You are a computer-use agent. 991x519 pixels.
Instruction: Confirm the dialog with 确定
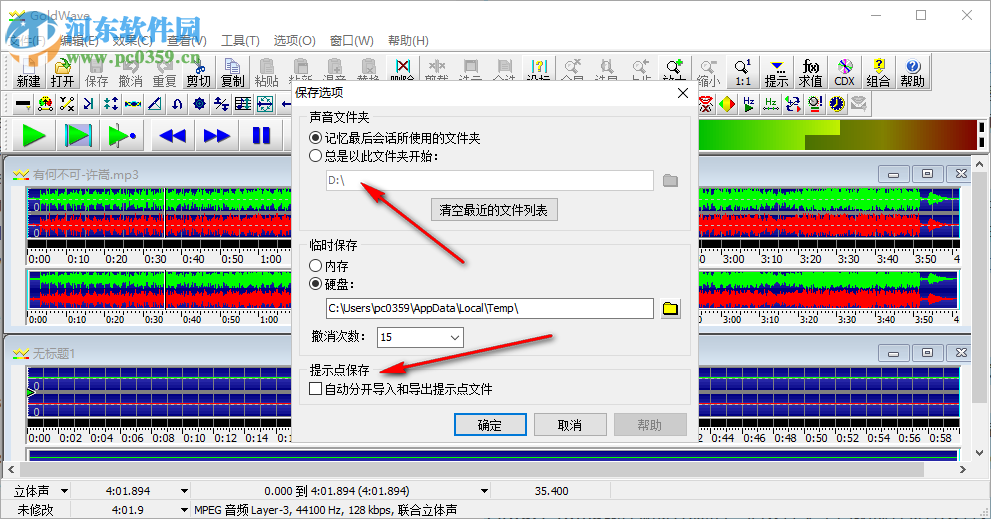click(490, 425)
